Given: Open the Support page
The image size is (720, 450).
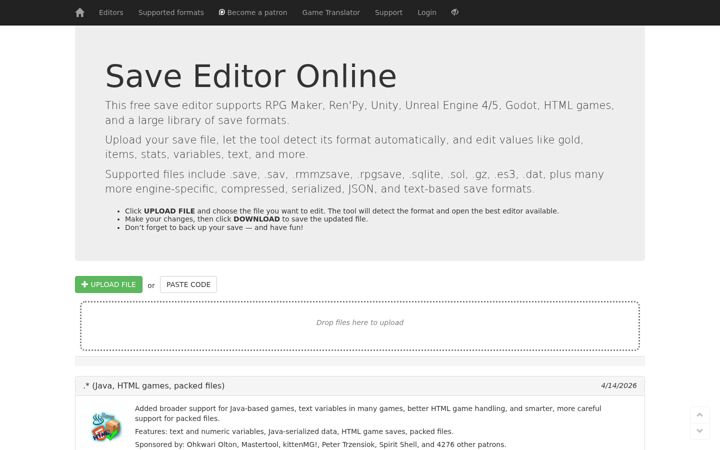Looking at the screenshot, I should coord(388,12).
